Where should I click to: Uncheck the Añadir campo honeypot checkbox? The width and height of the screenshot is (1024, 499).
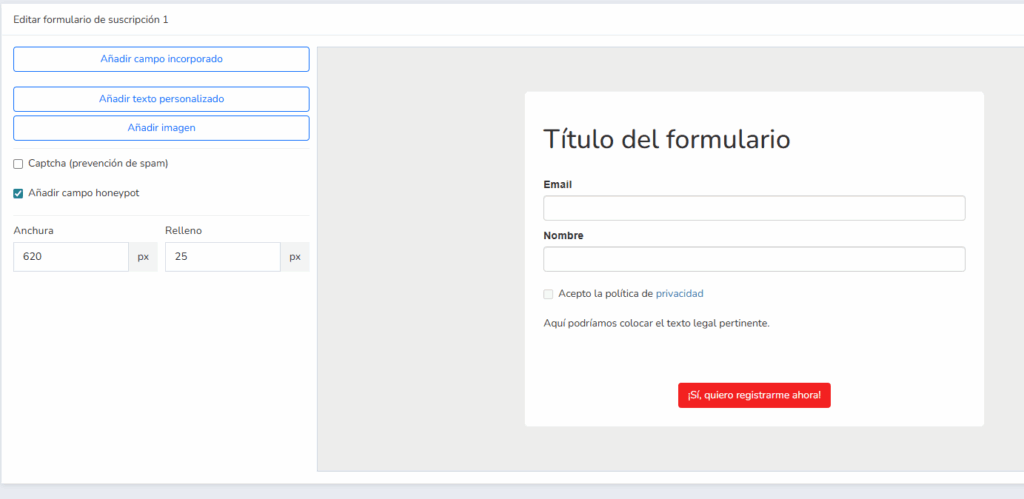pos(18,194)
